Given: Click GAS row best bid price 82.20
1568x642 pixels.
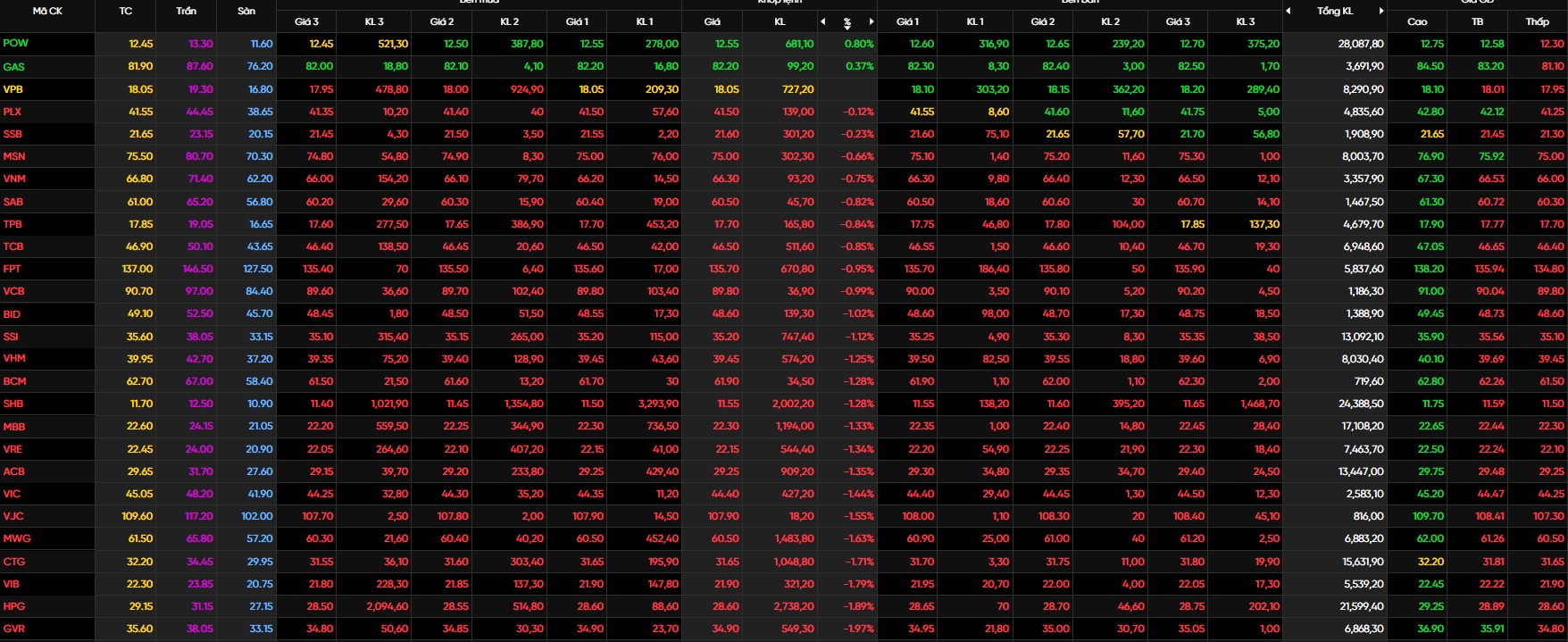Looking at the screenshot, I should [x=589, y=66].
